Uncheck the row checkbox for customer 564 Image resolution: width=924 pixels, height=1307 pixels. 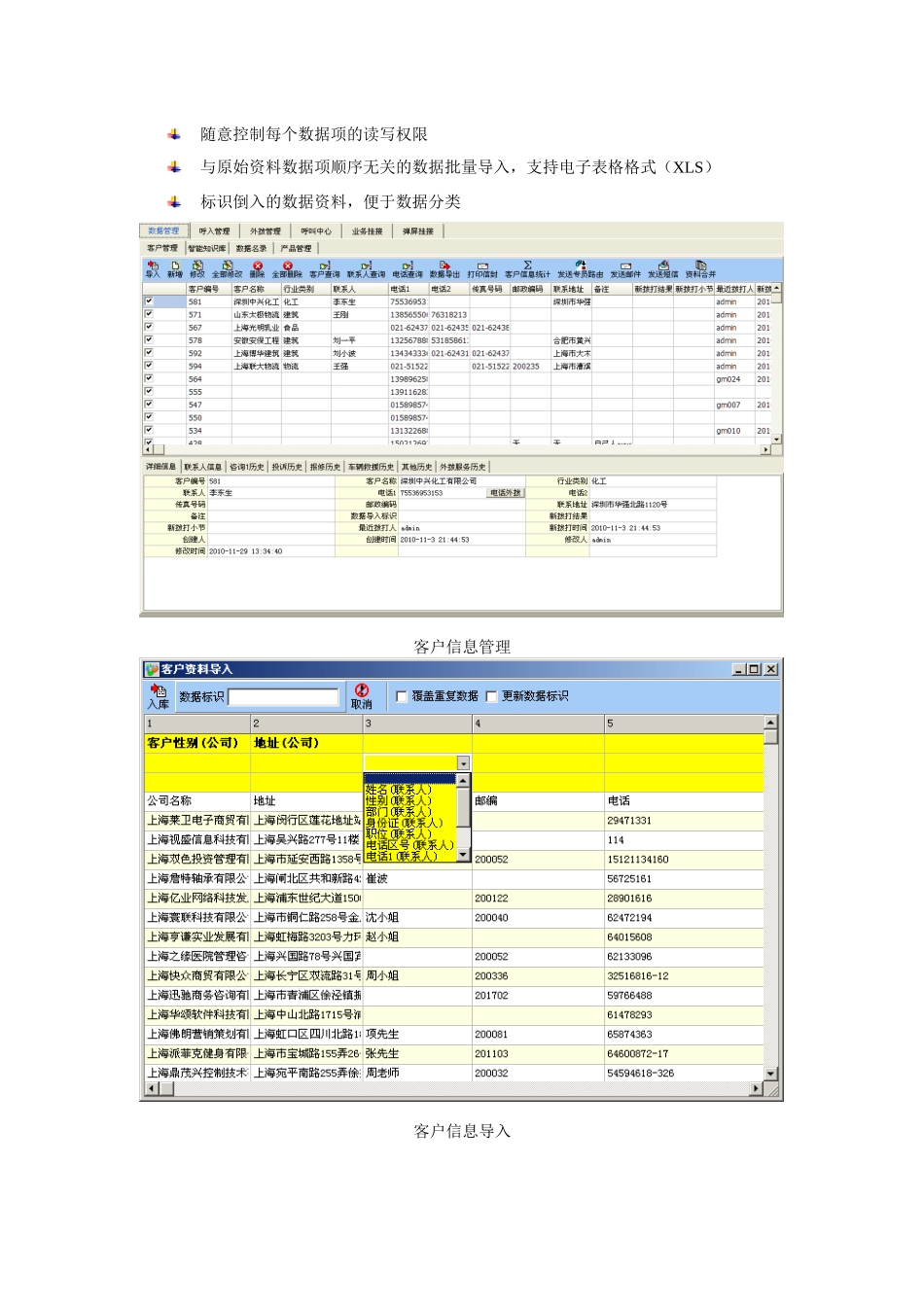pos(149,378)
